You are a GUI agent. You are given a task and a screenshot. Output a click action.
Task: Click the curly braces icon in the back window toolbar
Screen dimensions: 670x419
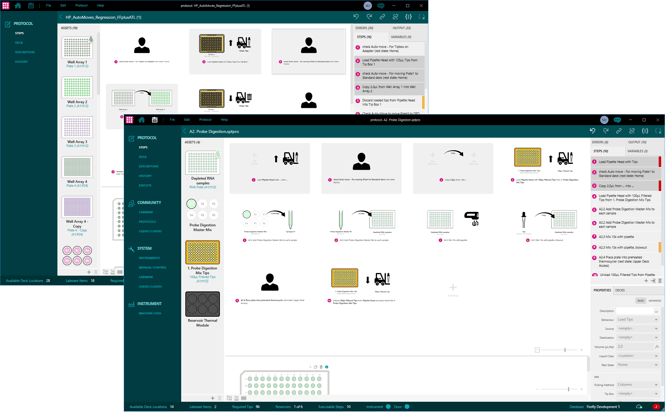408,17
